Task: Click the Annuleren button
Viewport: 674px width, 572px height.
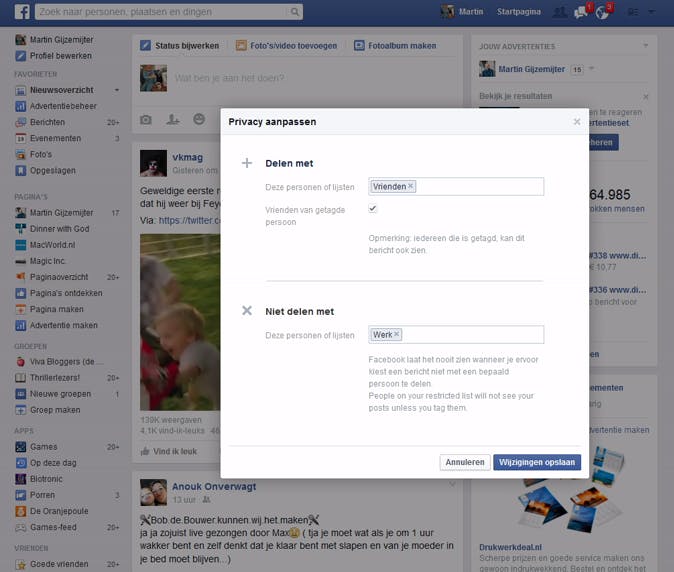Action: [x=465, y=462]
